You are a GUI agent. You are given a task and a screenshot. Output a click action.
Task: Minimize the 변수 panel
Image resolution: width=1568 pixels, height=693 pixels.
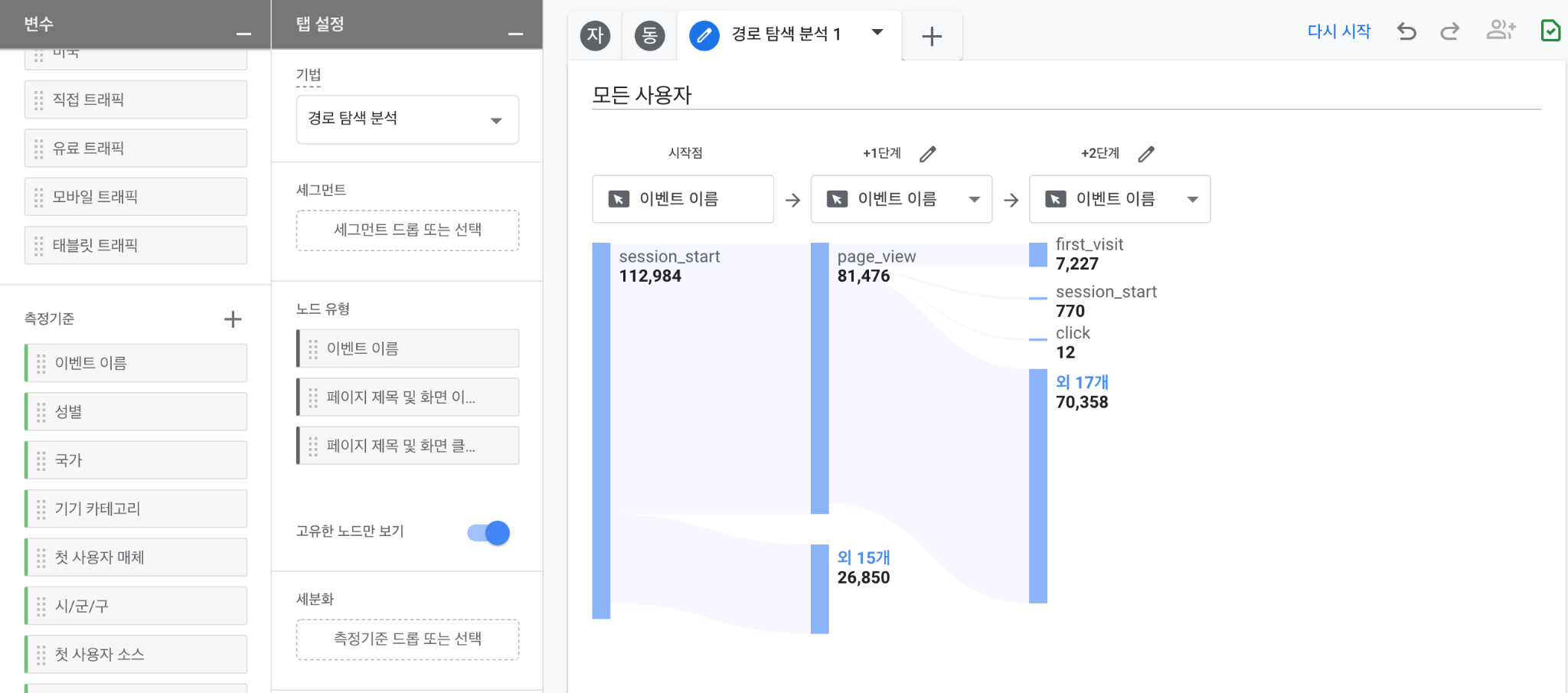pyautogui.click(x=243, y=34)
